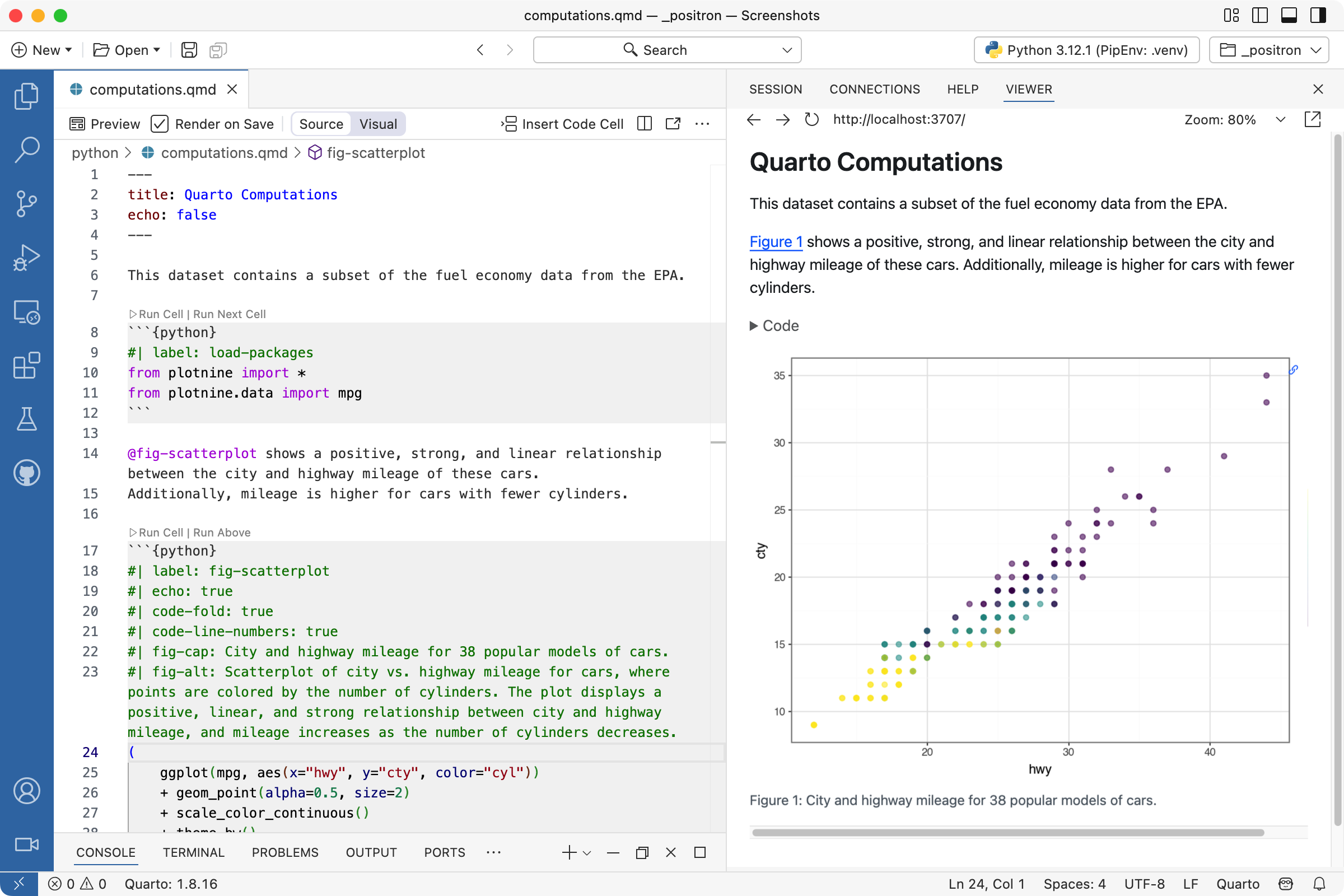The height and width of the screenshot is (896, 1344).
Task: Open the Search view
Action: (x=26, y=150)
